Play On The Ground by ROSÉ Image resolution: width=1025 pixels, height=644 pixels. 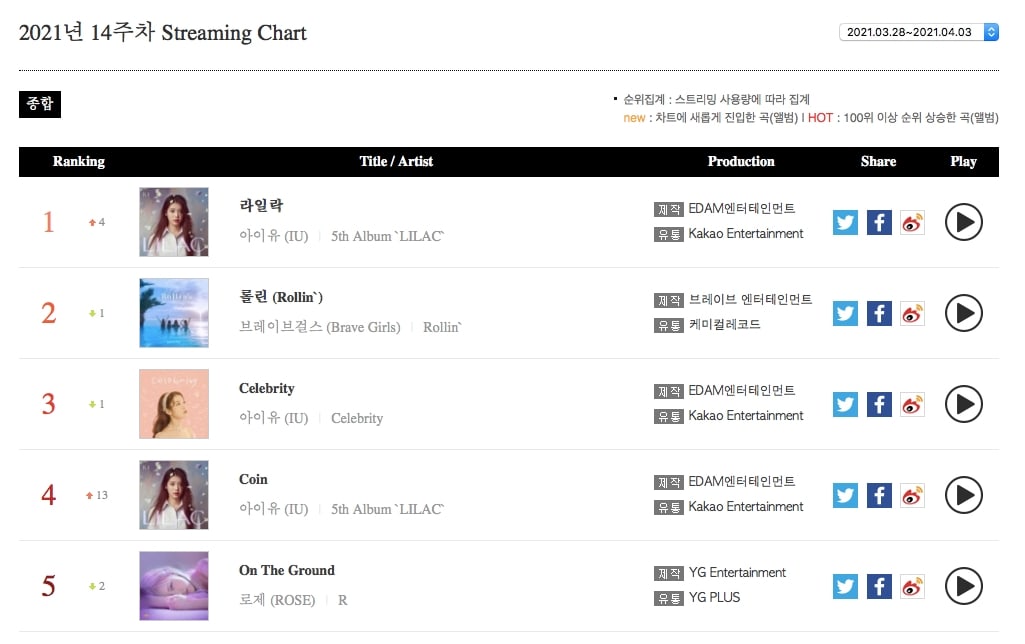click(x=964, y=586)
